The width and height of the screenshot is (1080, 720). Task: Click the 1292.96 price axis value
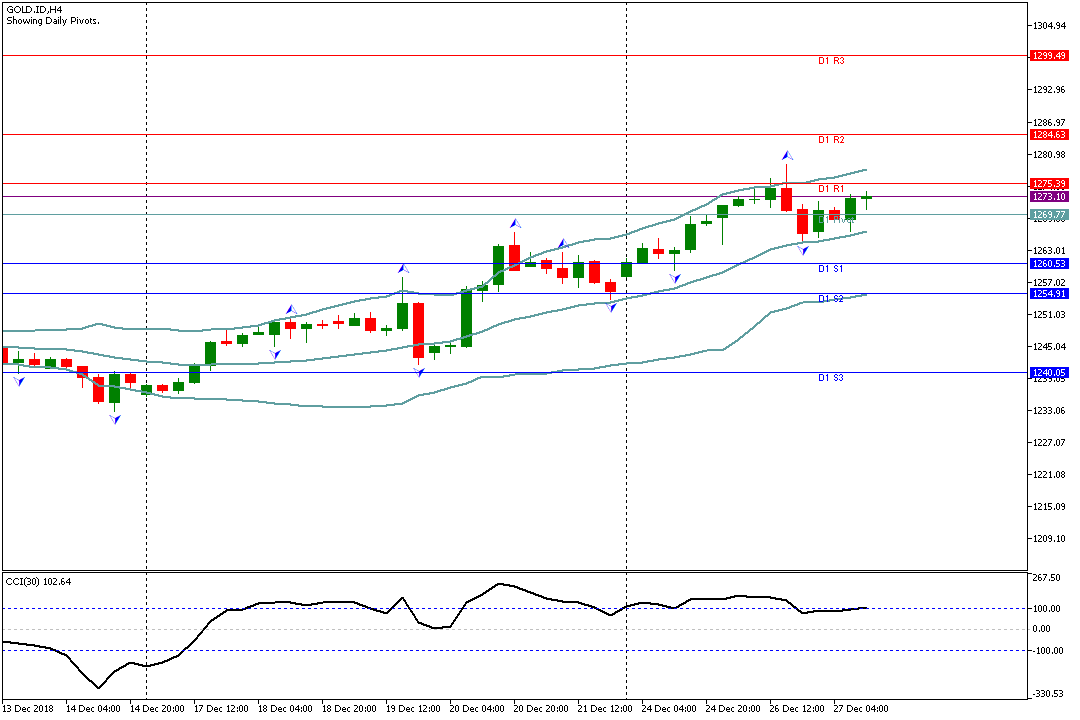1050,90
